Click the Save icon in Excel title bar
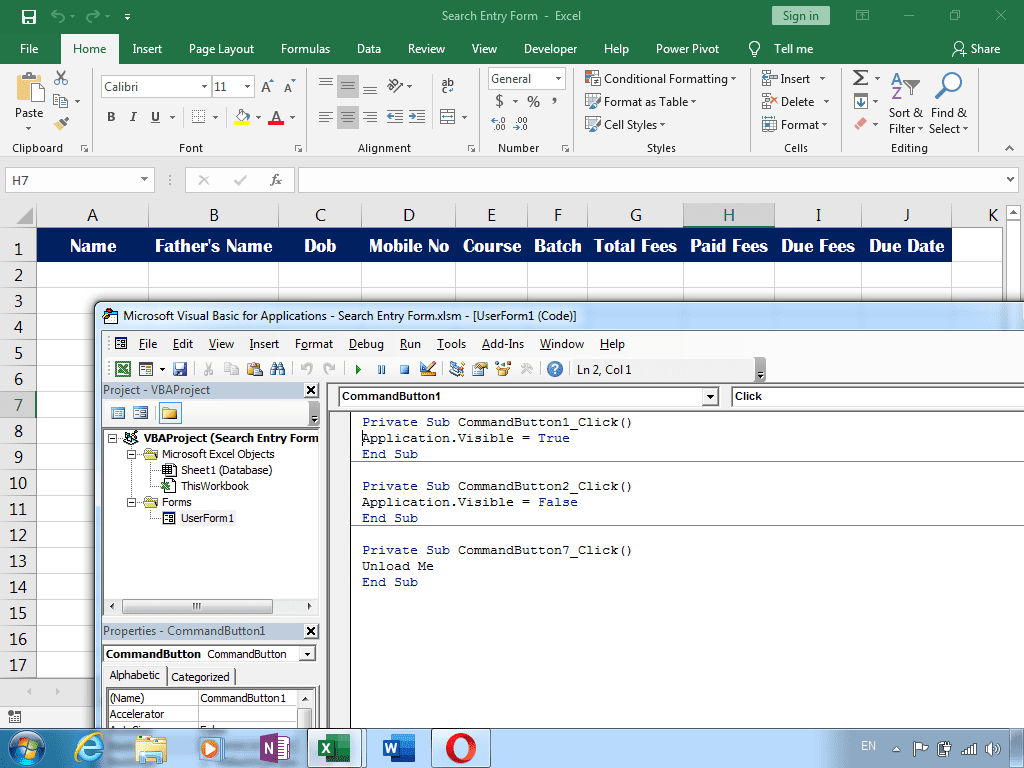 pyautogui.click(x=29, y=16)
